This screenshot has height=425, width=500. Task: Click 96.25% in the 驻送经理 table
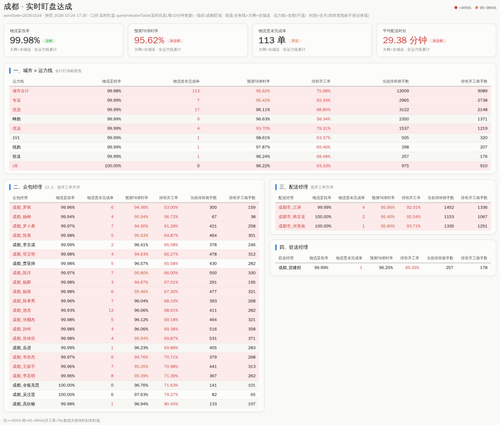point(386,267)
